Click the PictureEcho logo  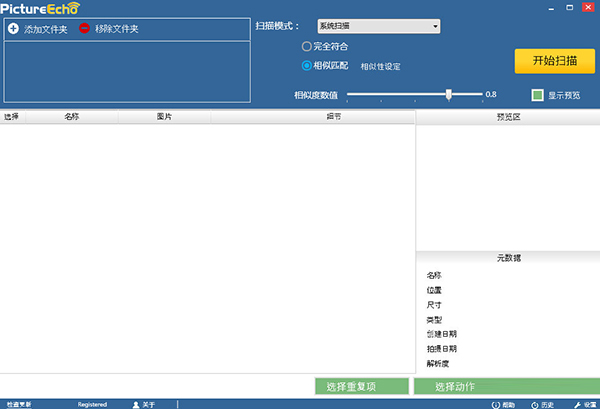click(x=40, y=8)
